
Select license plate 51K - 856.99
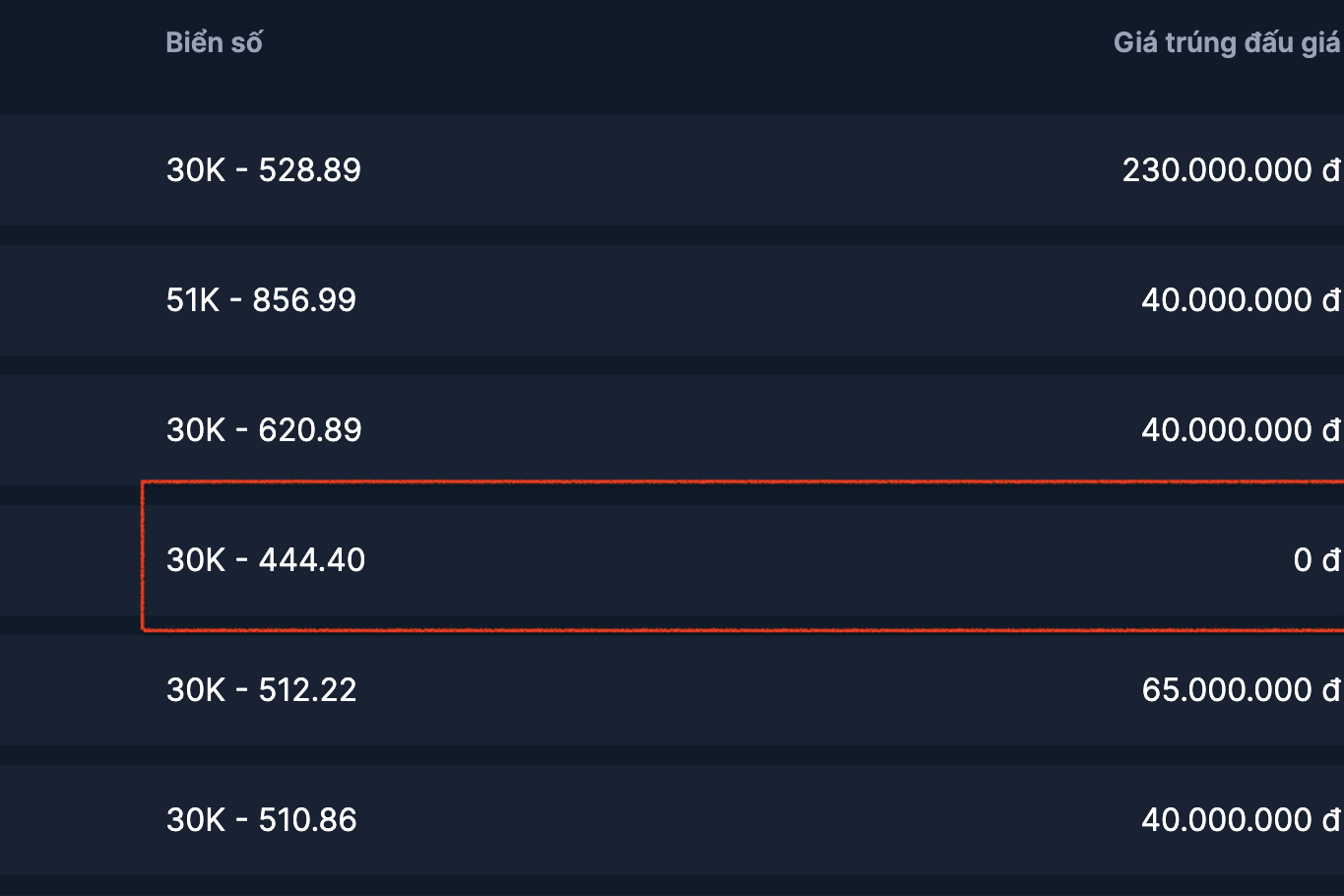click(261, 300)
